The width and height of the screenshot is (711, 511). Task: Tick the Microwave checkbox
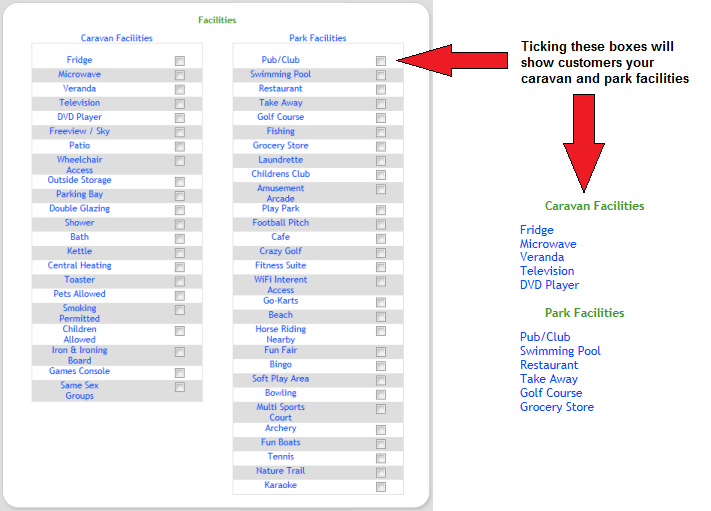click(180, 75)
